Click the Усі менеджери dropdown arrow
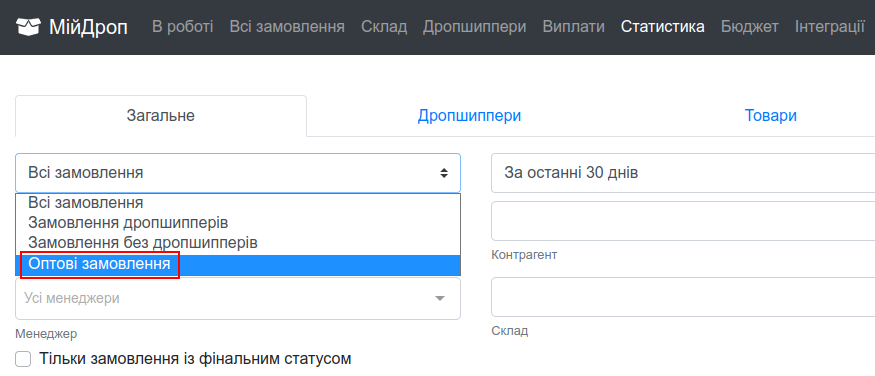Viewport: 875px width, 376px height. 440,298
